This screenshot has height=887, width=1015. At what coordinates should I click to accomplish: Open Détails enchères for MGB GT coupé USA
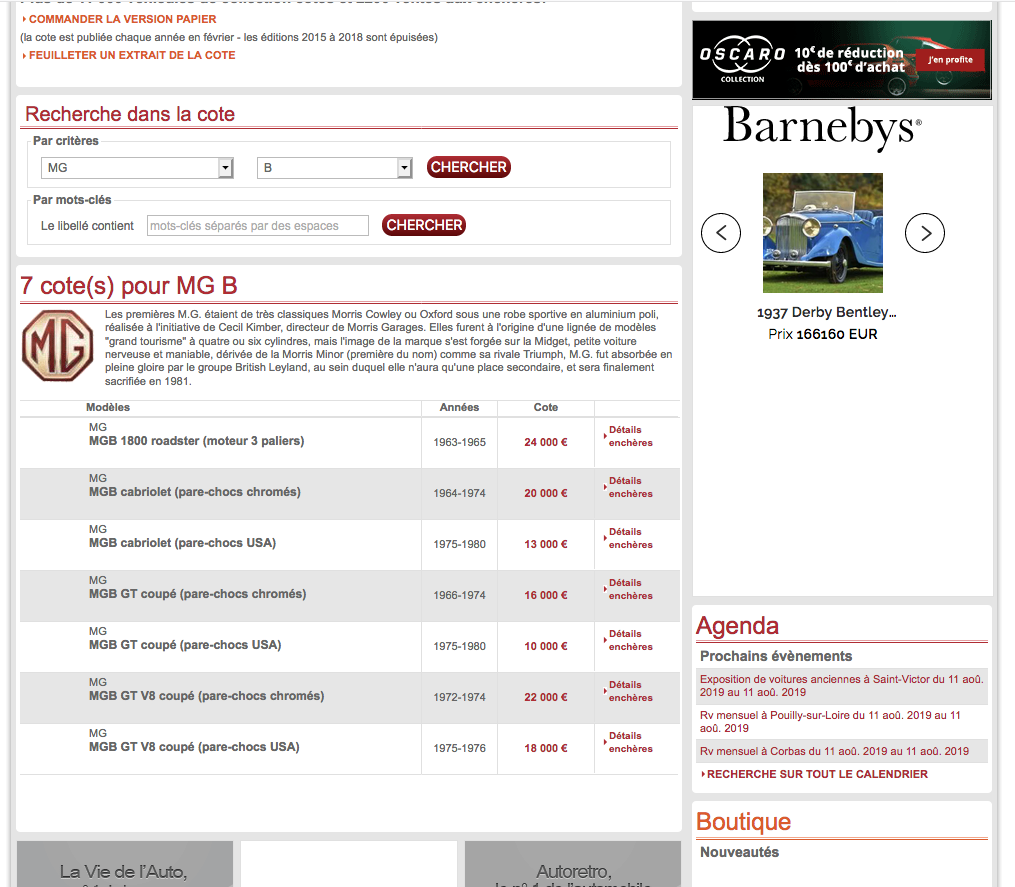(630, 640)
